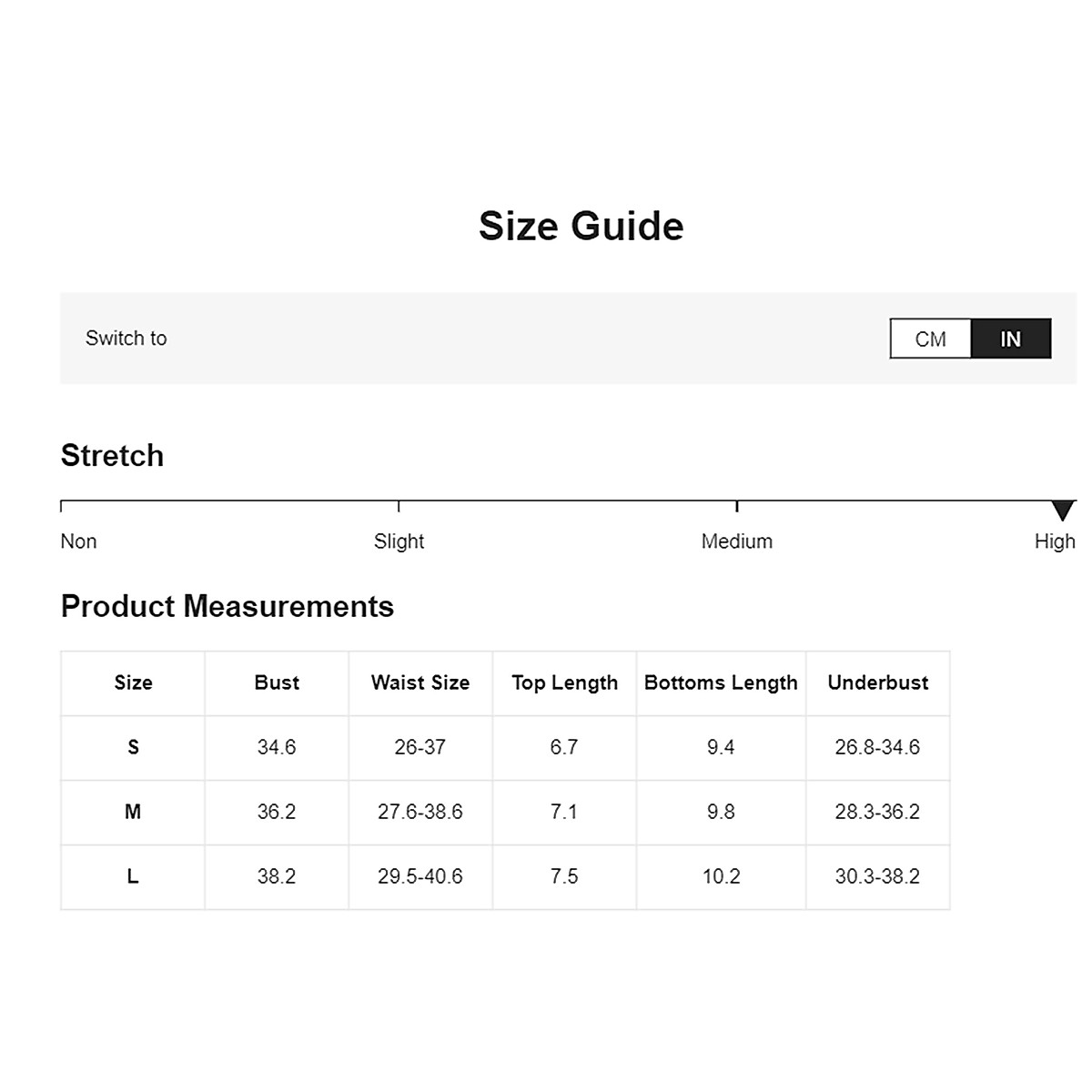Click the Non stretch label
This screenshot has height=1092, width=1092.
click(78, 541)
